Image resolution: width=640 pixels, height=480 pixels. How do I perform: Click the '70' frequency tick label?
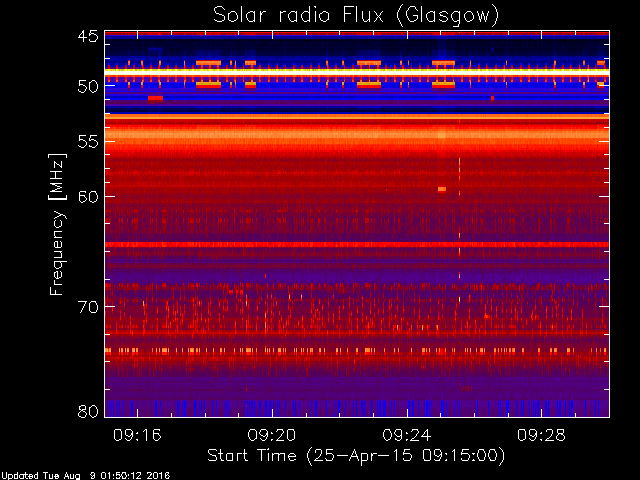[x=88, y=307]
